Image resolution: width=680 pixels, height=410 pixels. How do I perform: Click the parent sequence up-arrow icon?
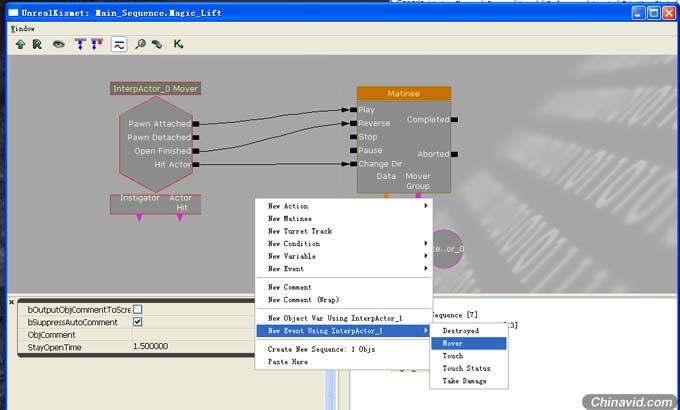click(20, 44)
